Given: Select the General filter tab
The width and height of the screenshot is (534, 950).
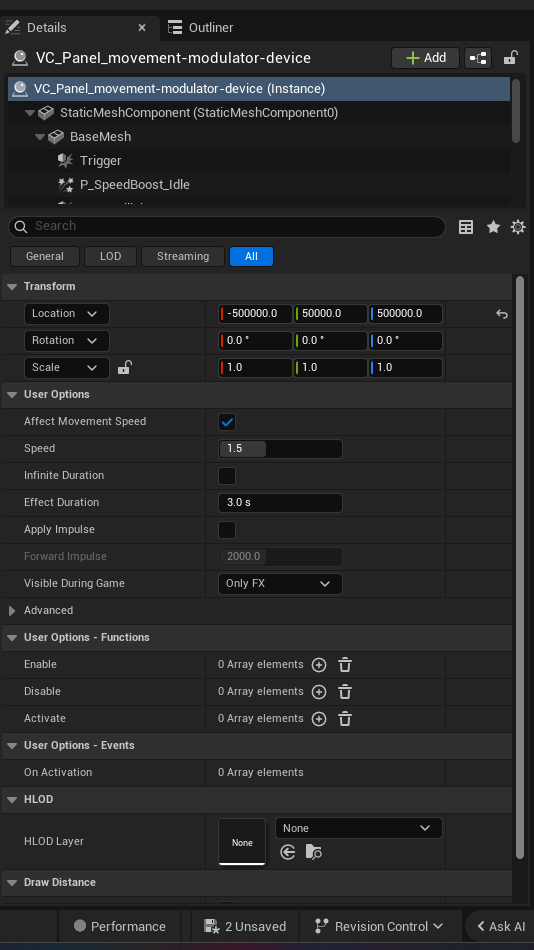Looking at the screenshot, I should (x=45, y=256).
